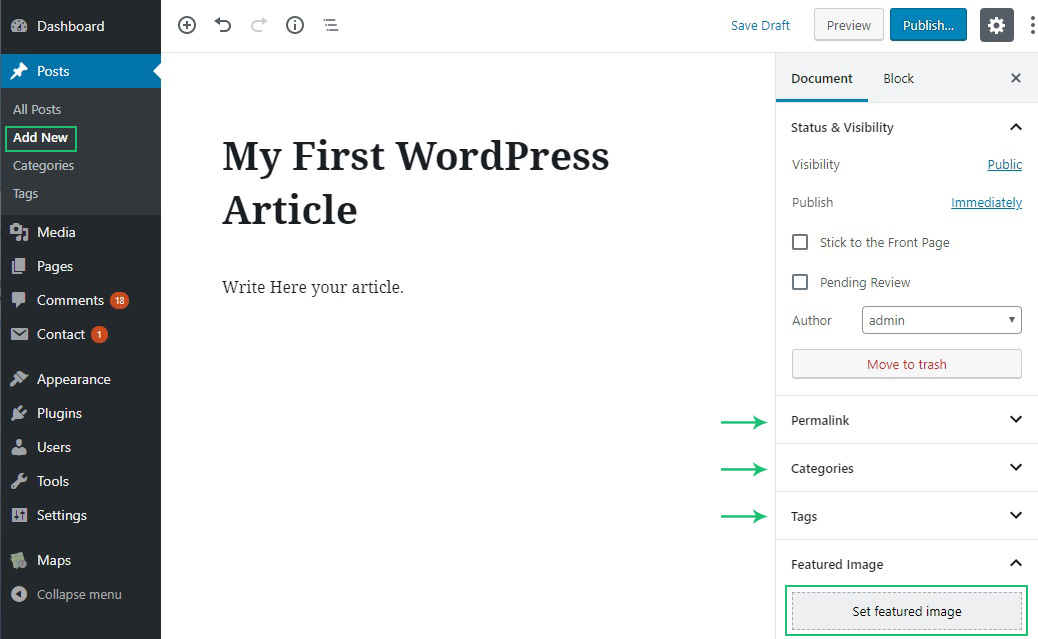
Task: Switch to the Block tab
Action: click(898, 78)
